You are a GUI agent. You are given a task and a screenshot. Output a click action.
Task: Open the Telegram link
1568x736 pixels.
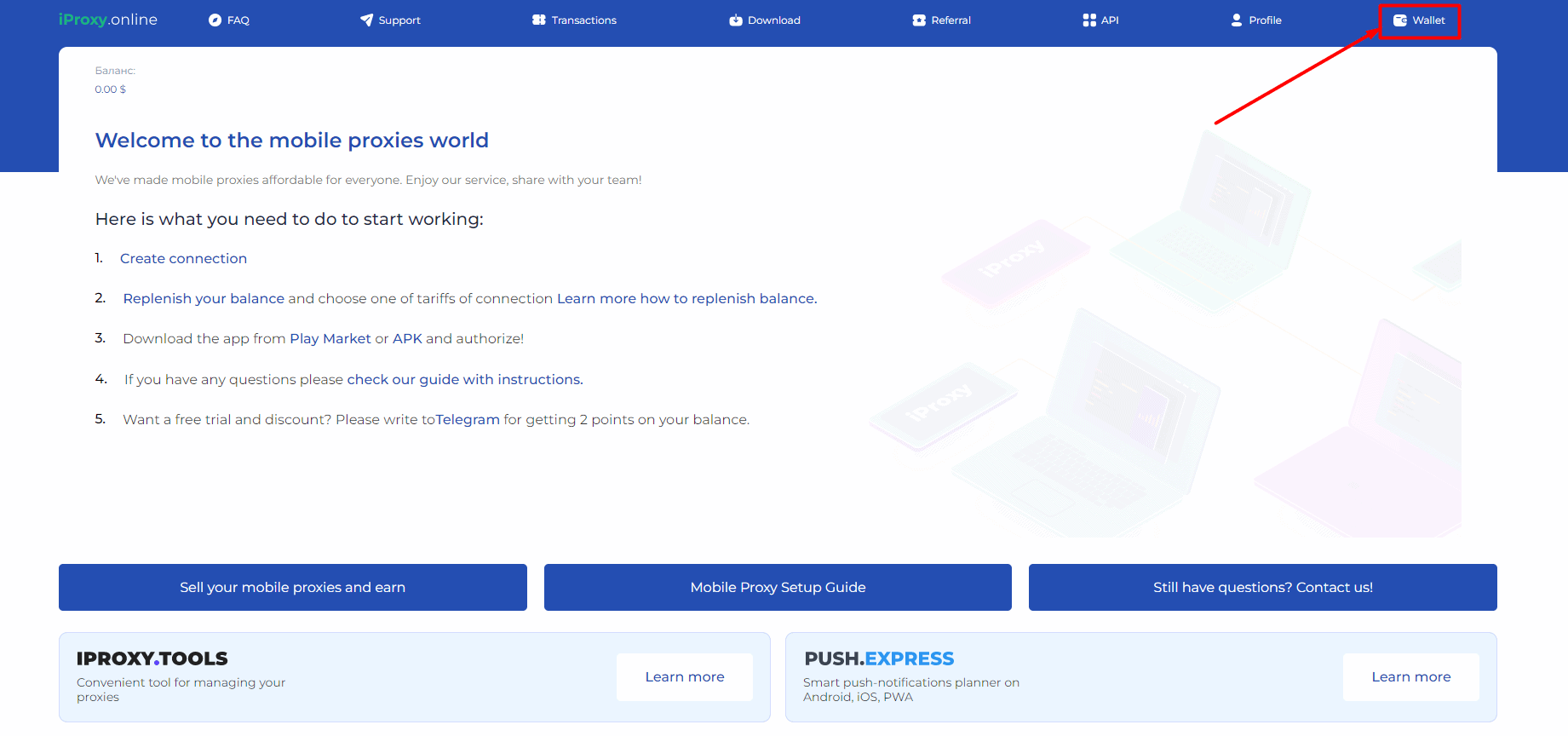(x=468, y=420)
